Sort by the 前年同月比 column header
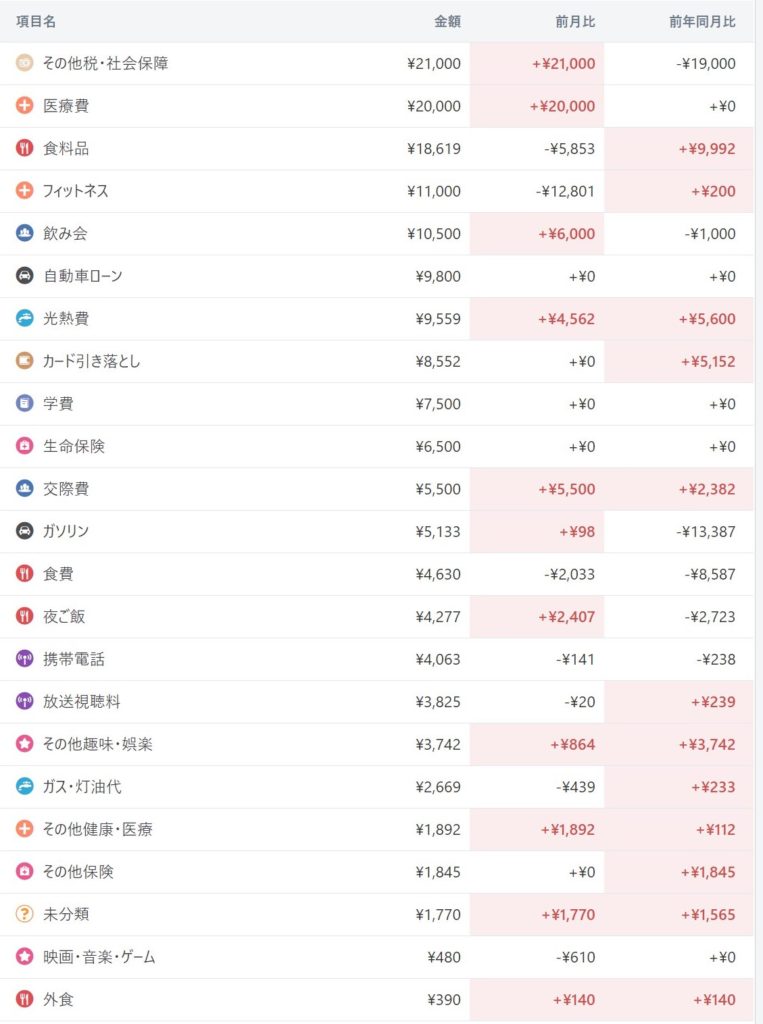 702,21
